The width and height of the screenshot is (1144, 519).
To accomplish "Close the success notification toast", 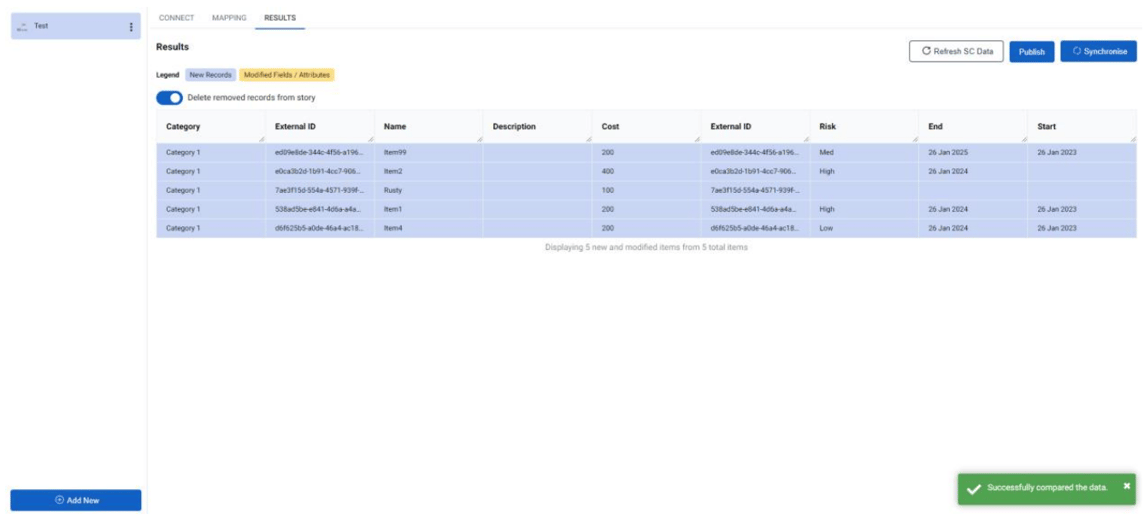I will (x=1126, y=486).
